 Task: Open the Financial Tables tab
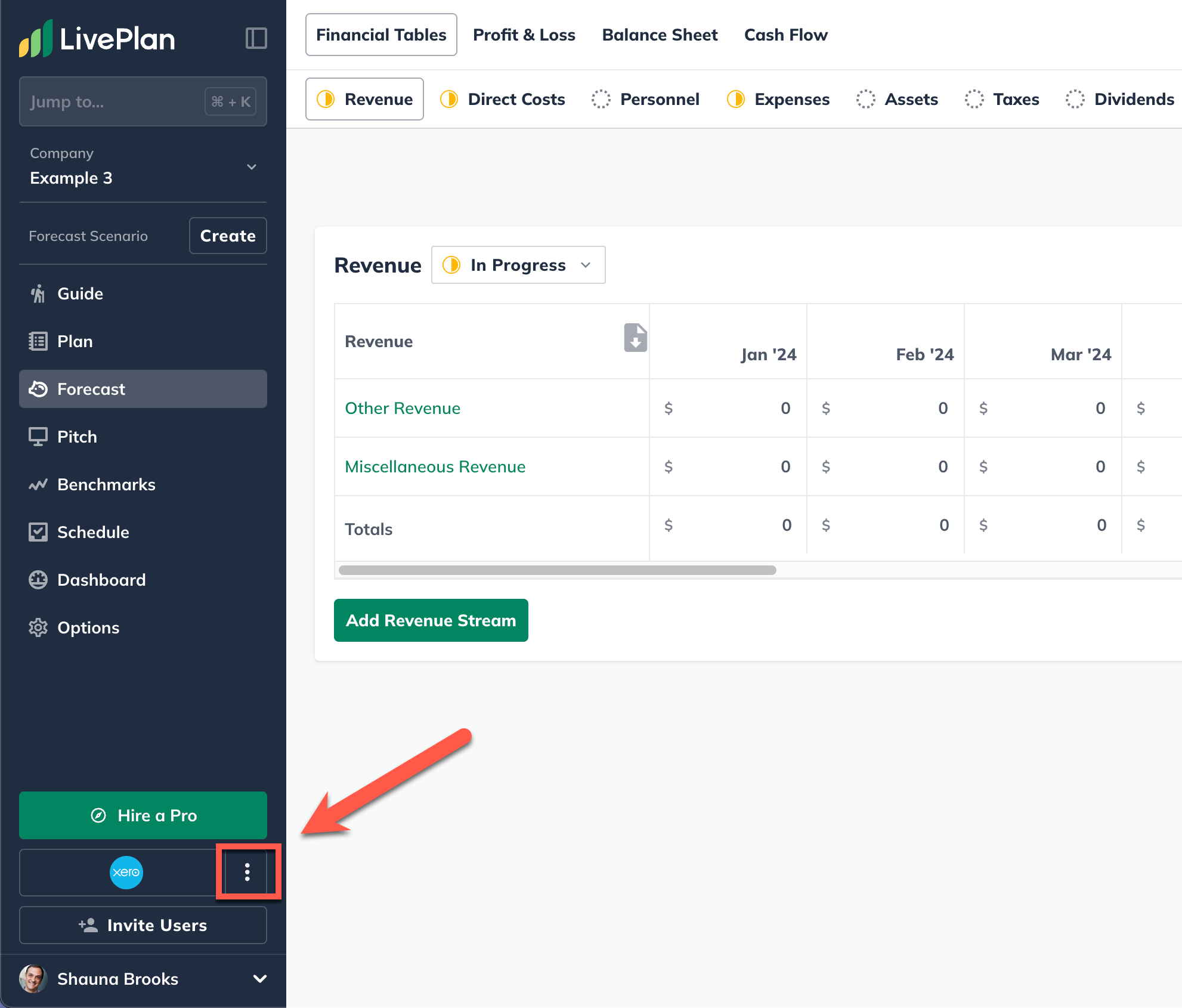[381, 35]
